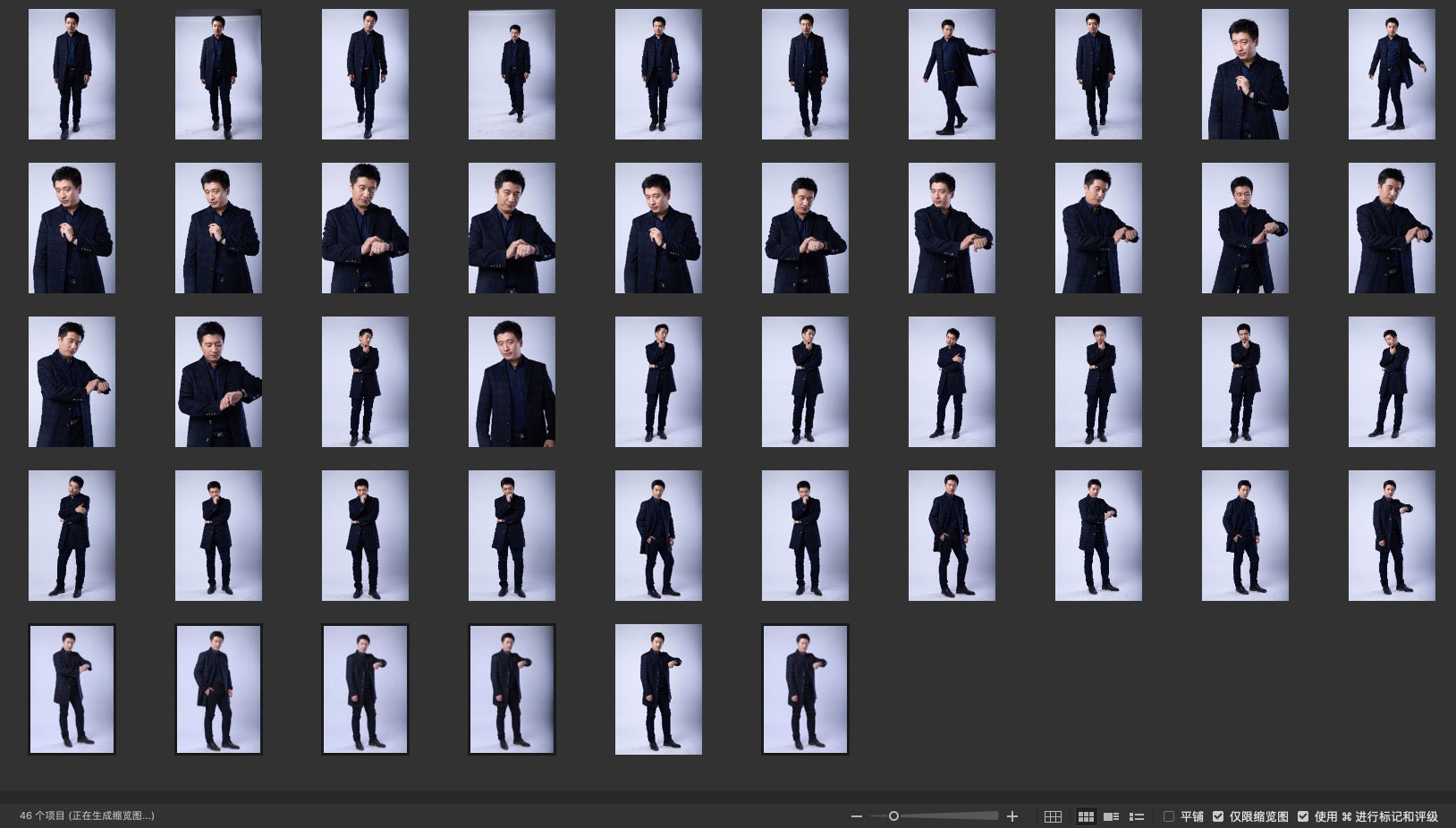Screen dimensions: 1456x828
Task: Click the unselected thumbnail in bottom row
Action: [658, 689]
